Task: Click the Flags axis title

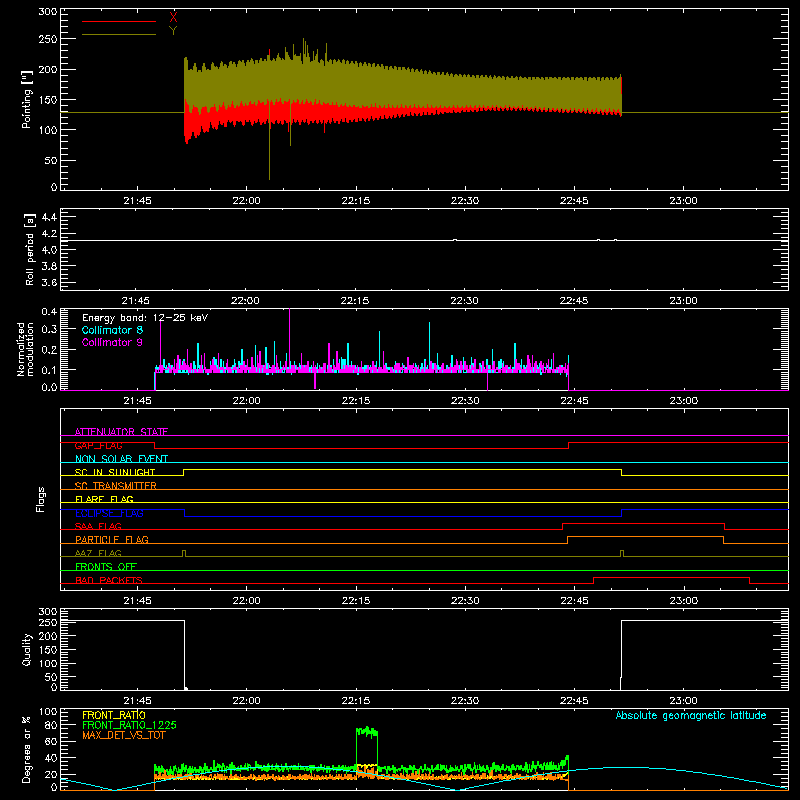Action: [x=41, y=499]
